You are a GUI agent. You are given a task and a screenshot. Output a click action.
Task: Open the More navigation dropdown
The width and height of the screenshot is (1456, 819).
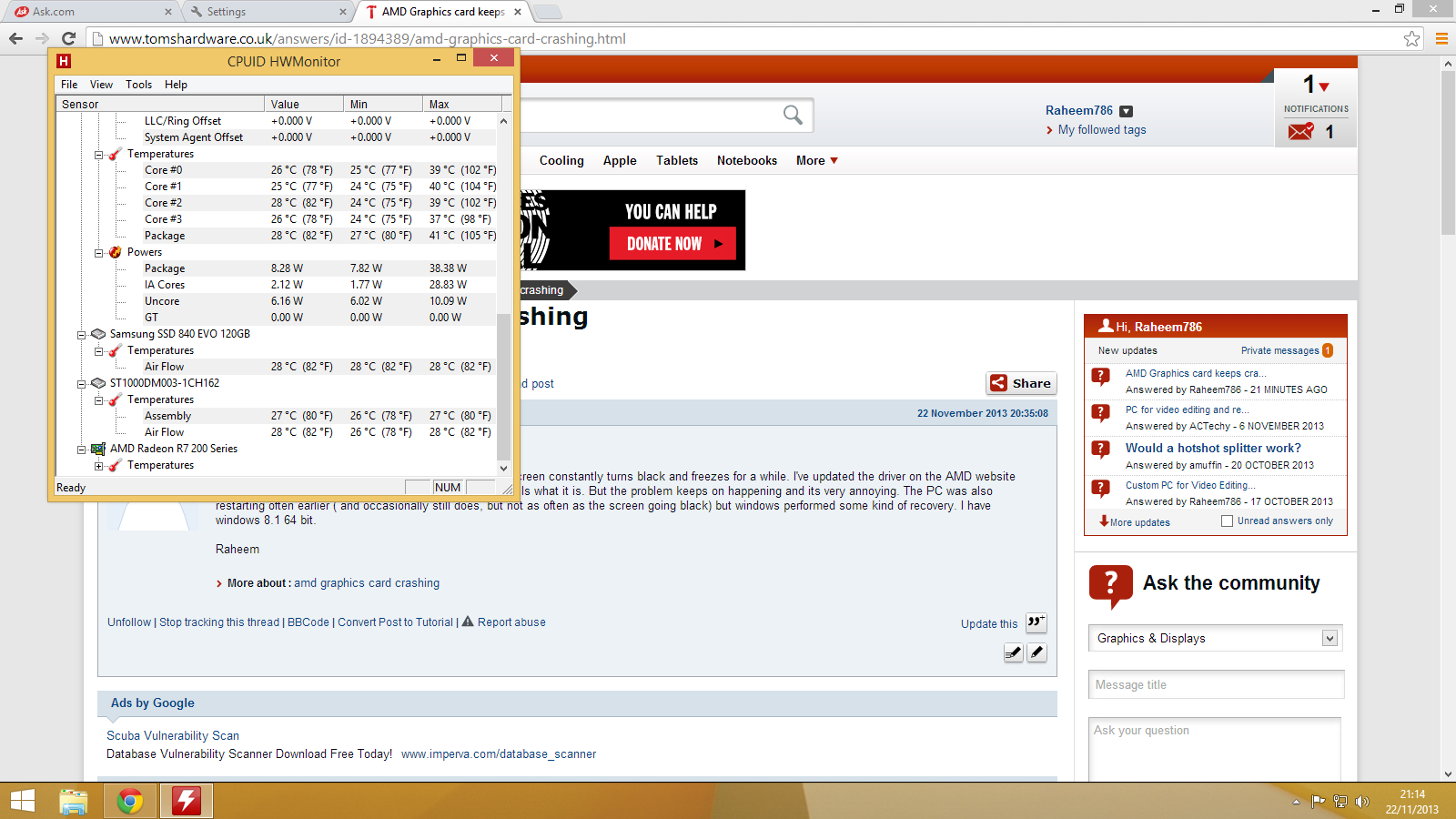pos(817,160)
